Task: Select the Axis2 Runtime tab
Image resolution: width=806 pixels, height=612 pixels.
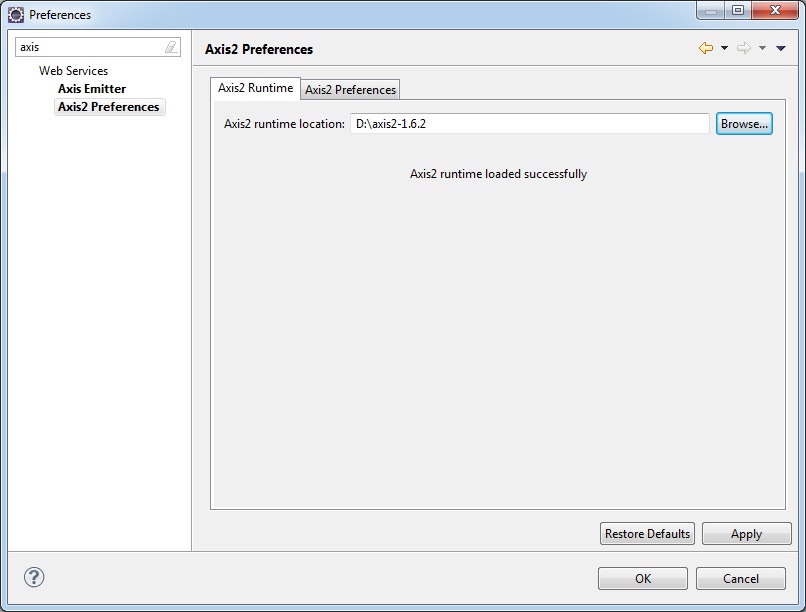Action: point(255,88)
